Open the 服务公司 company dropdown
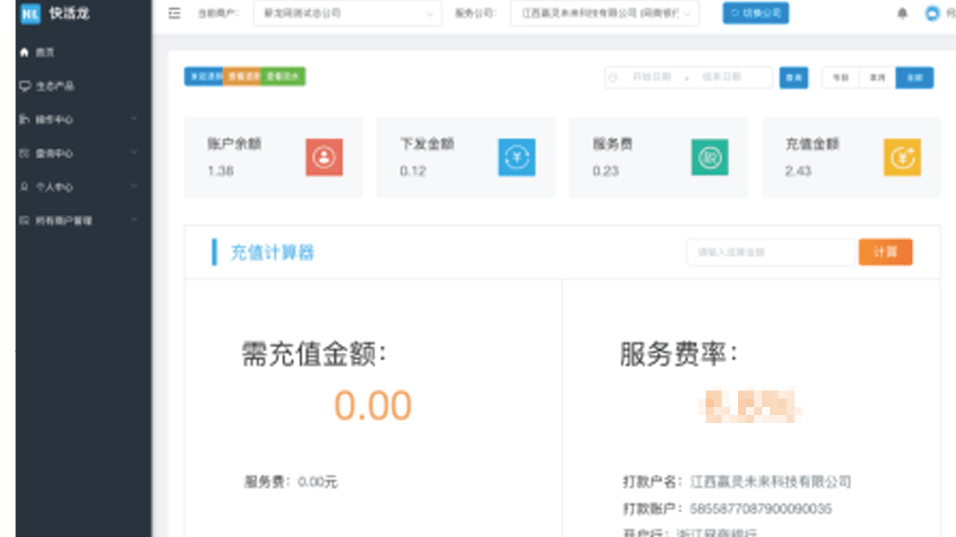This screenshot has width=956, height=537. click(604, 14)
